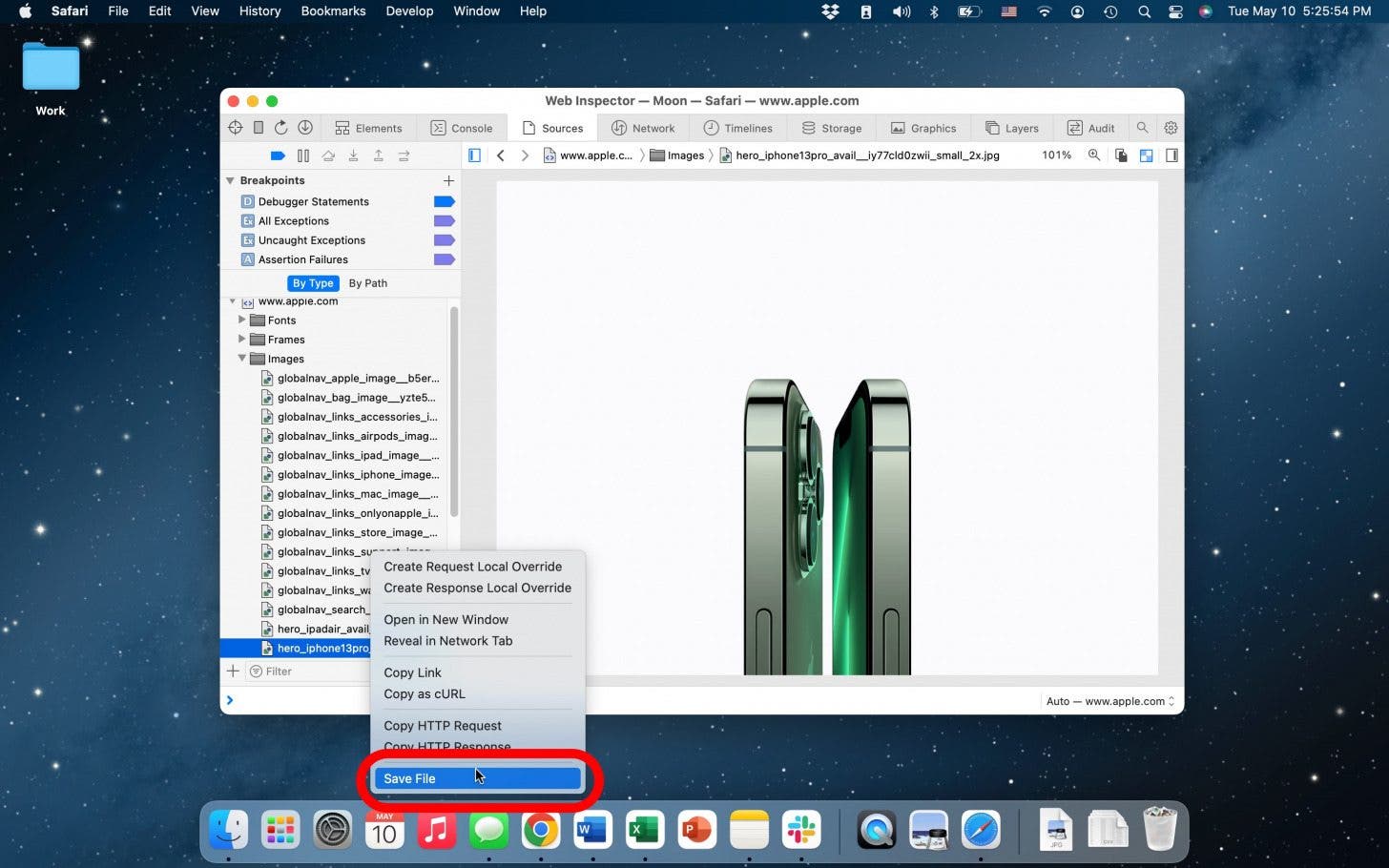Viewport: 1389px width, 868px height.
Task: Open www.apple.c... path breadcrumb
Action: coord(588,155)
